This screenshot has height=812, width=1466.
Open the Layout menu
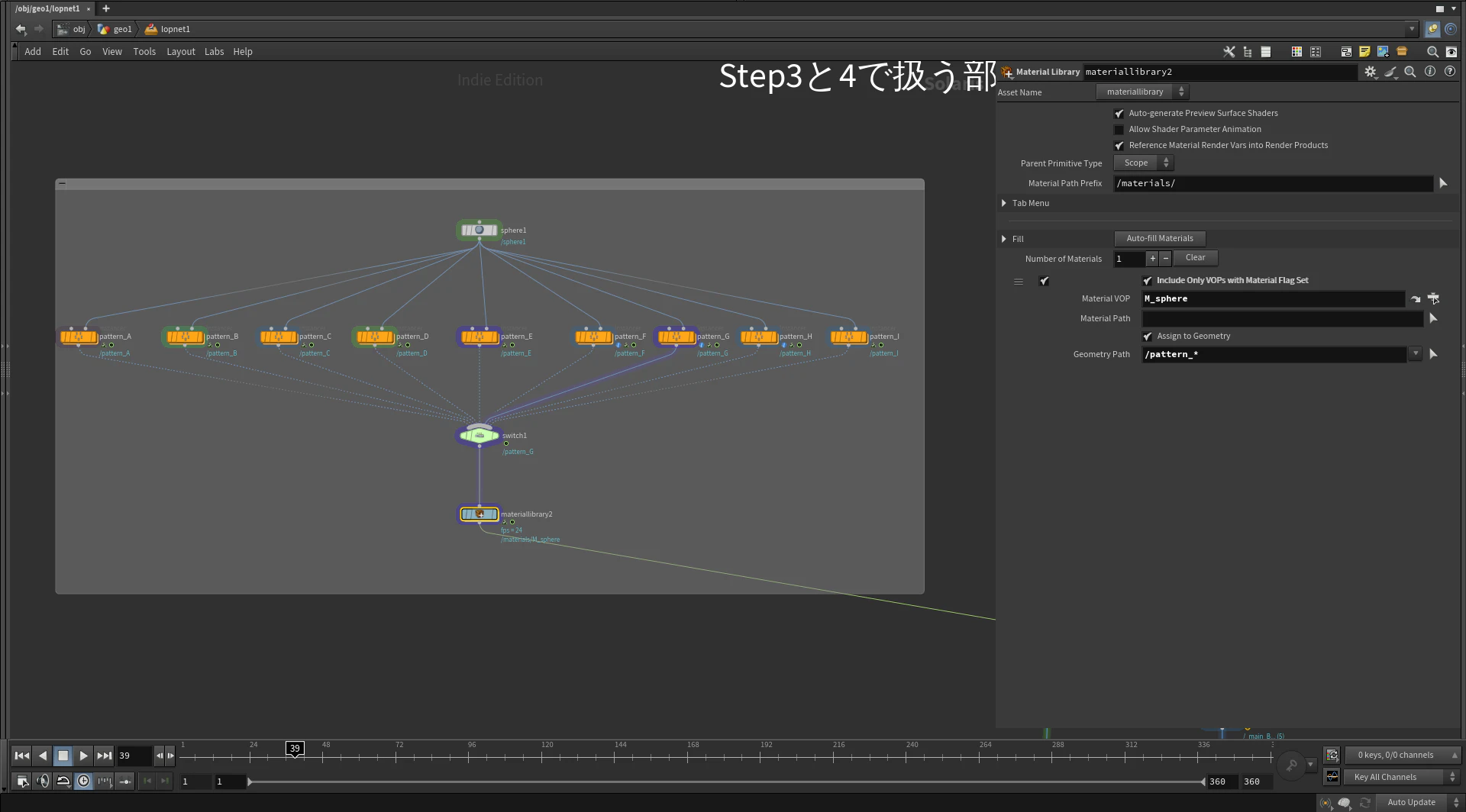pos(181,52)
